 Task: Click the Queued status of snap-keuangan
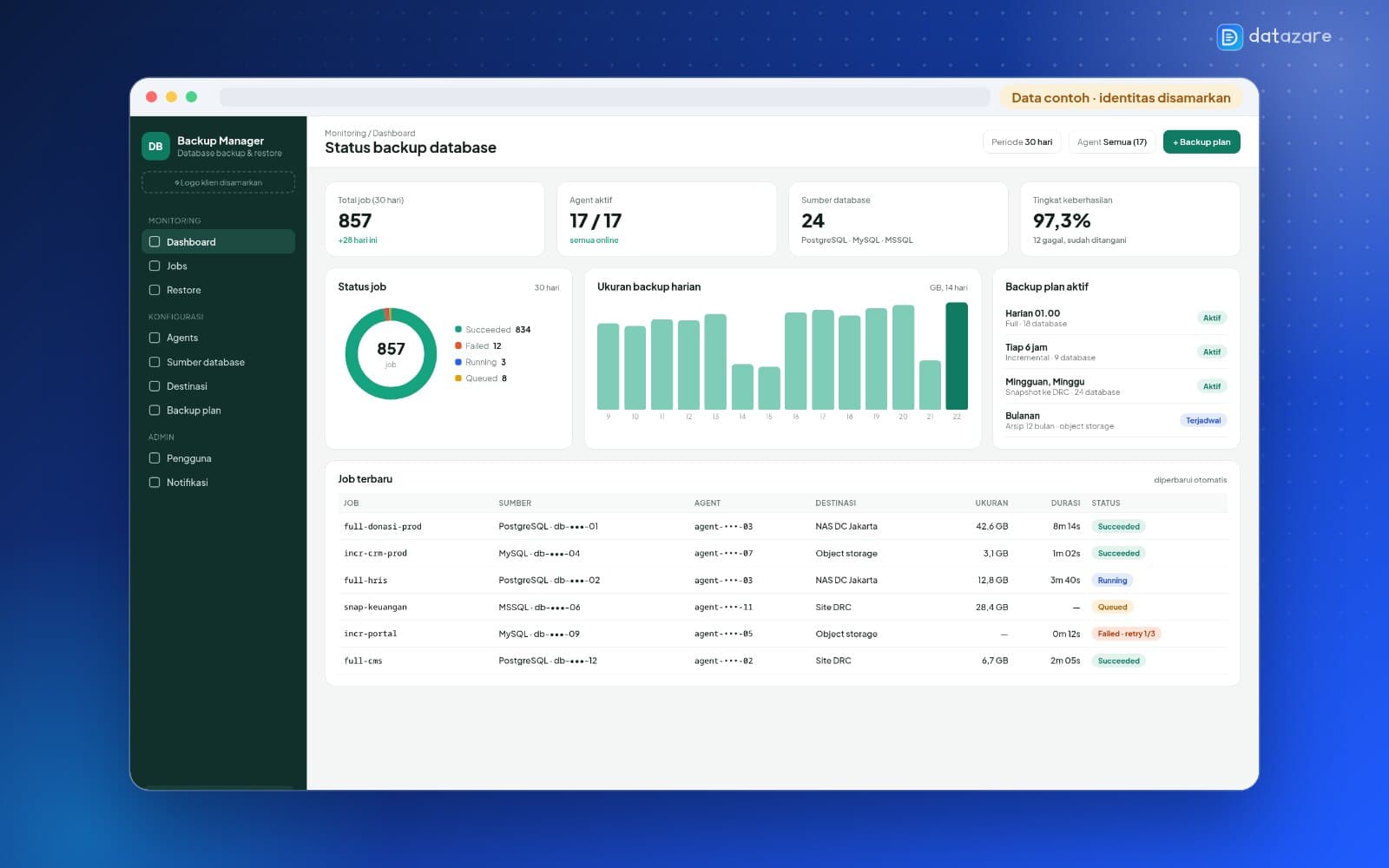pos(1112,608)
